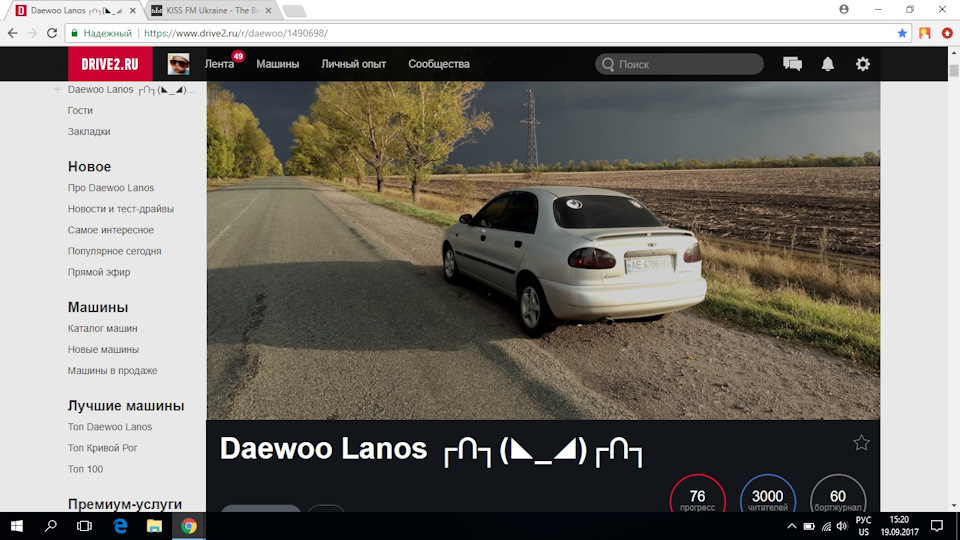
Task: Launch Microsoft Edge from taskbar
Action: (120, 526)
